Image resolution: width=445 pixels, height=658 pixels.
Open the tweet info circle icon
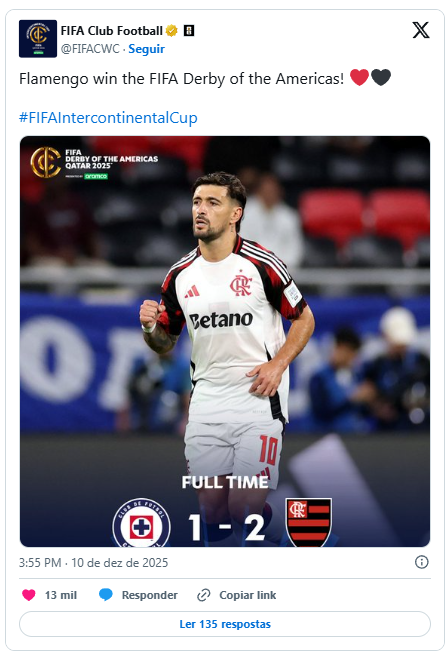pos(421,562)
